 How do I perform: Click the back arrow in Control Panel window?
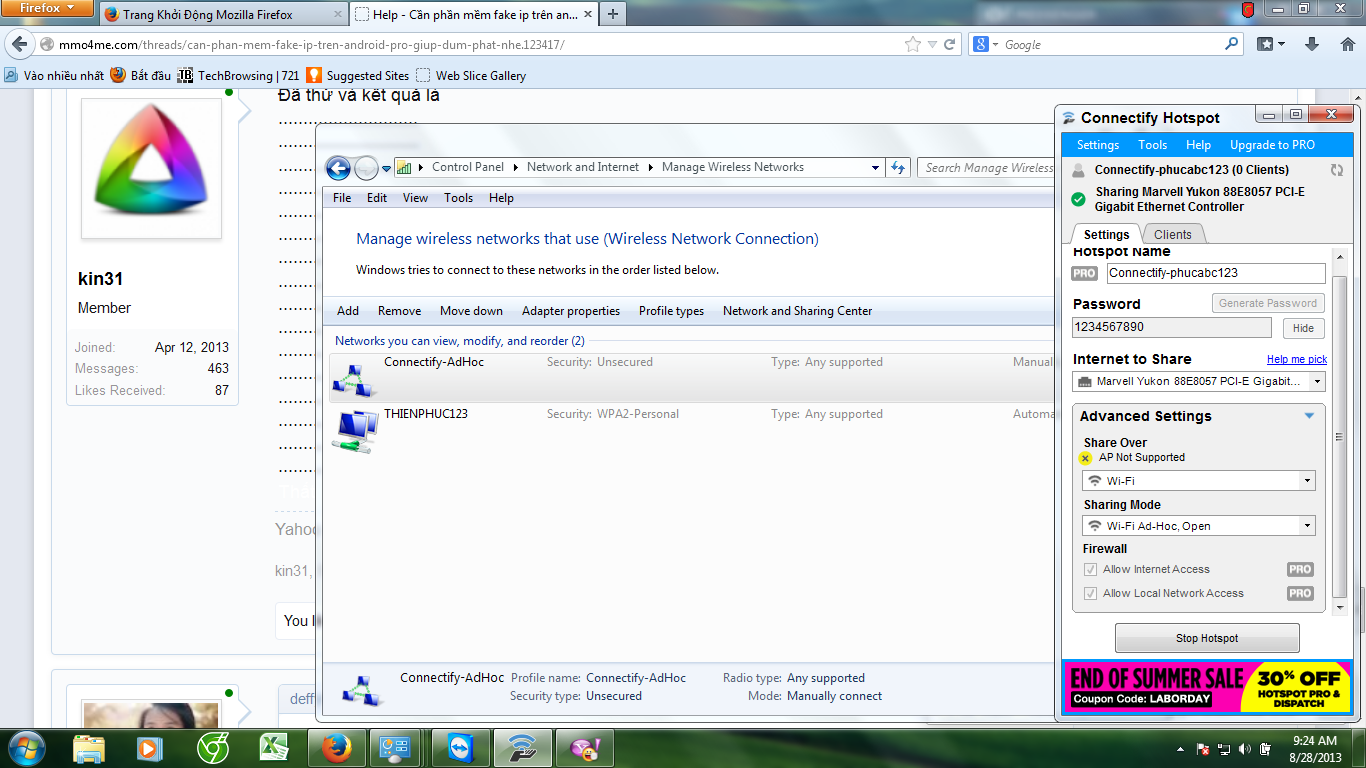(x=338, y=168)
